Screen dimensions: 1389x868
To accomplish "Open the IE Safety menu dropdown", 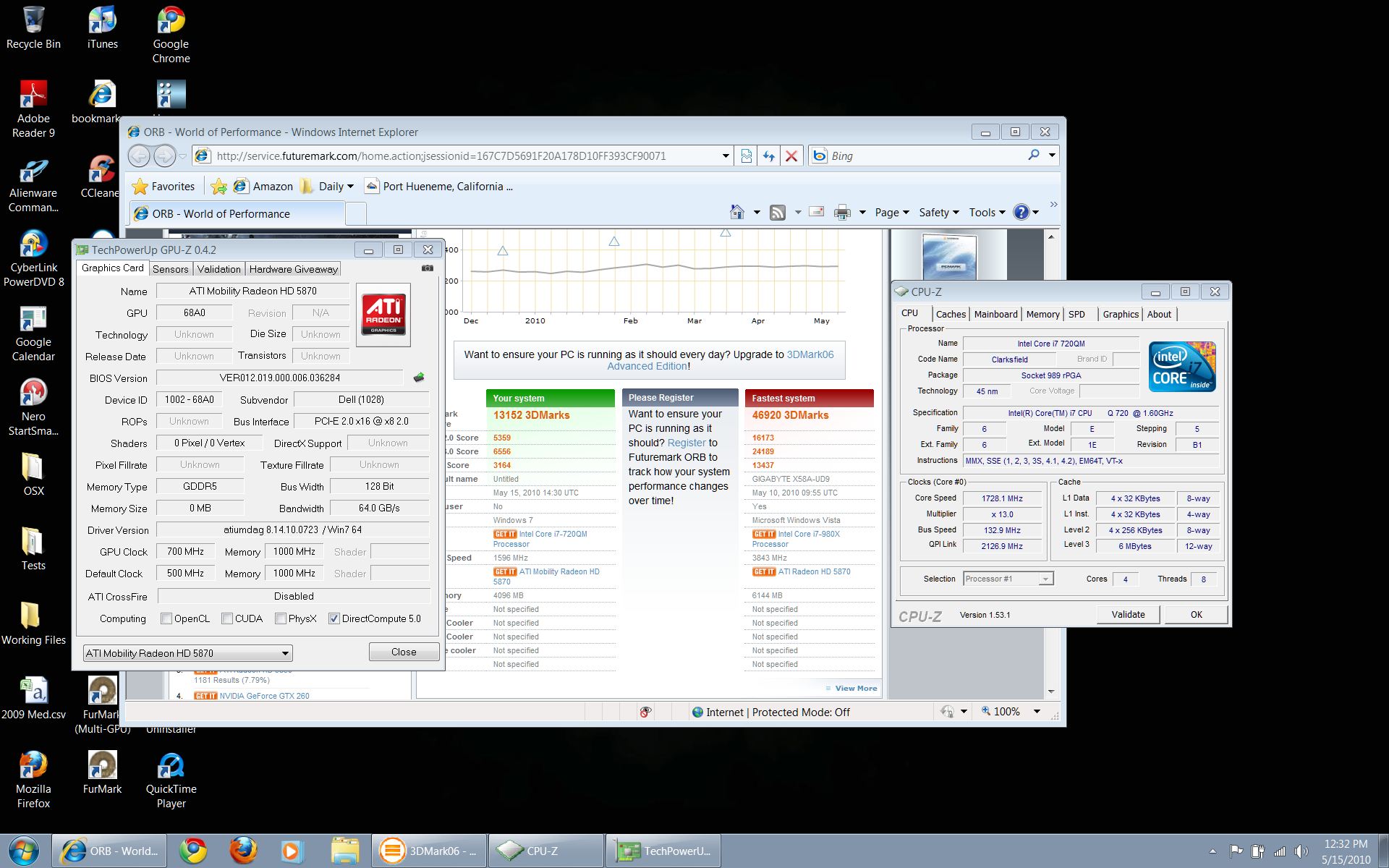I will point(939,212).
